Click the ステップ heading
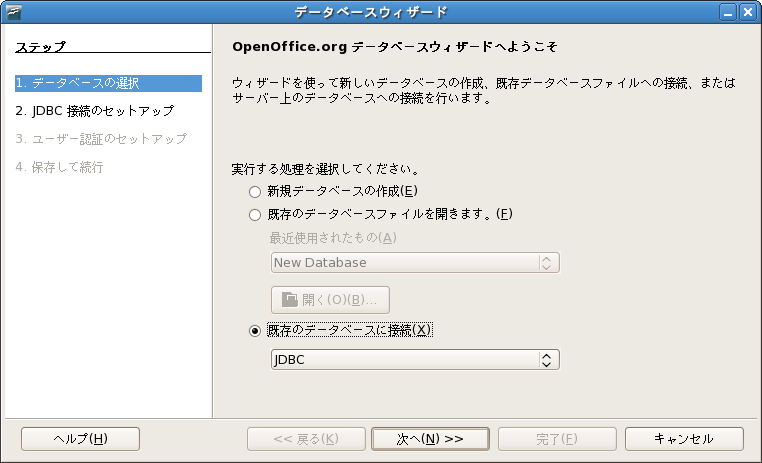762x463 pixels. pyautogui.click(x=40, y=47)
